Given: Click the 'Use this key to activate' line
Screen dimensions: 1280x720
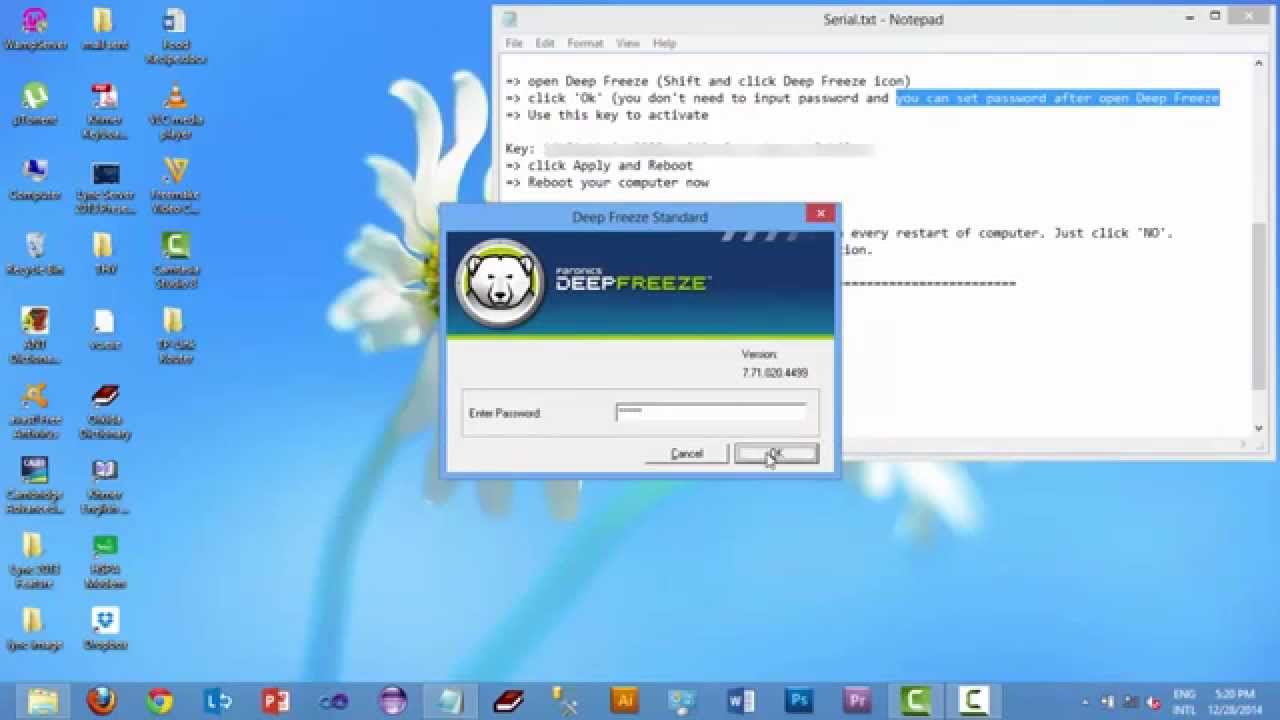Looking at the screenshot, I should click(x=607, y=115).
